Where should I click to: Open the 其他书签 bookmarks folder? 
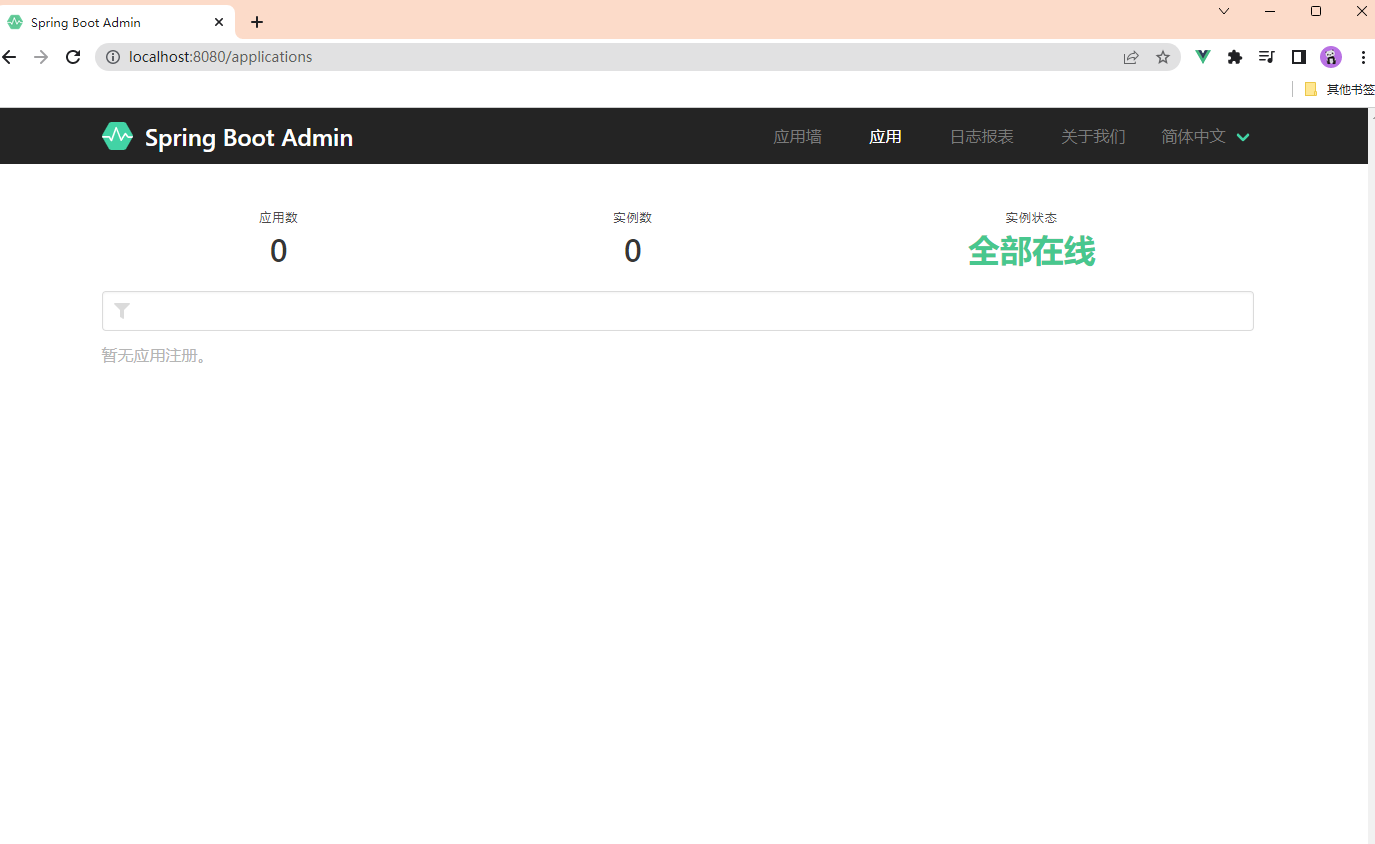click(1339, 89)
